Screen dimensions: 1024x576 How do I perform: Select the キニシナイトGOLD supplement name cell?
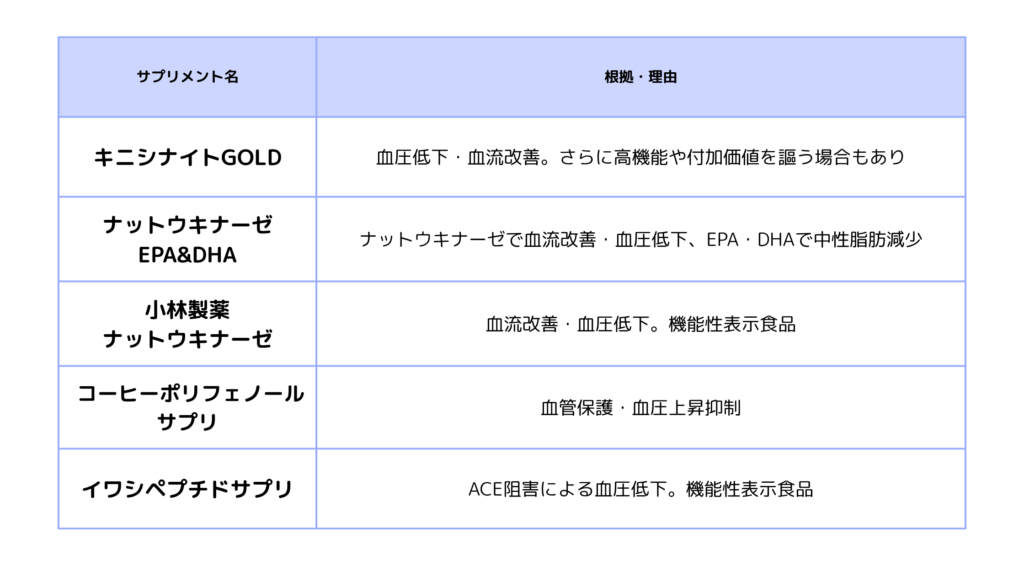[187, 157]
